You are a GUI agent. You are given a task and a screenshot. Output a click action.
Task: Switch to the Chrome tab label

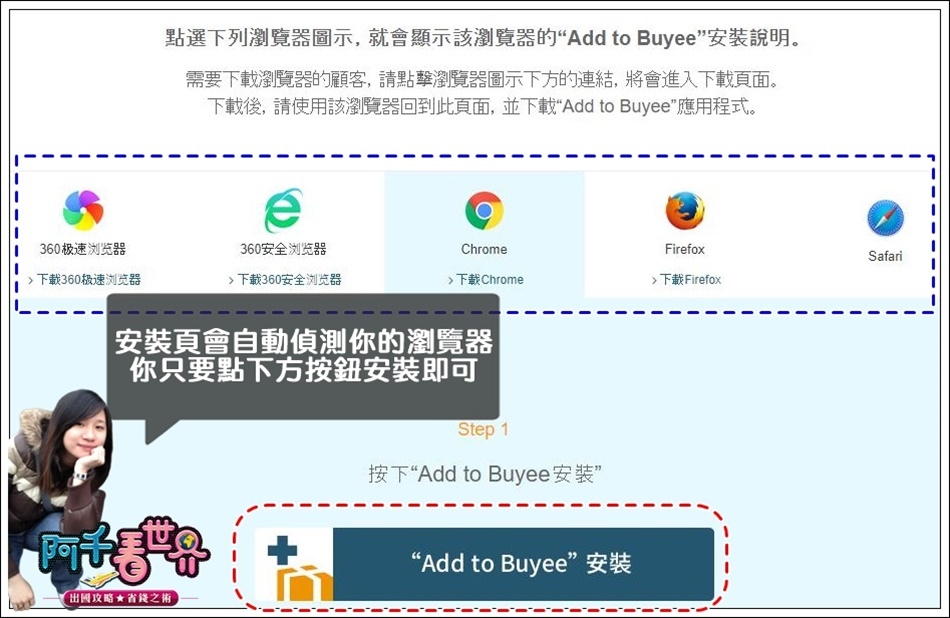point(484,249)
